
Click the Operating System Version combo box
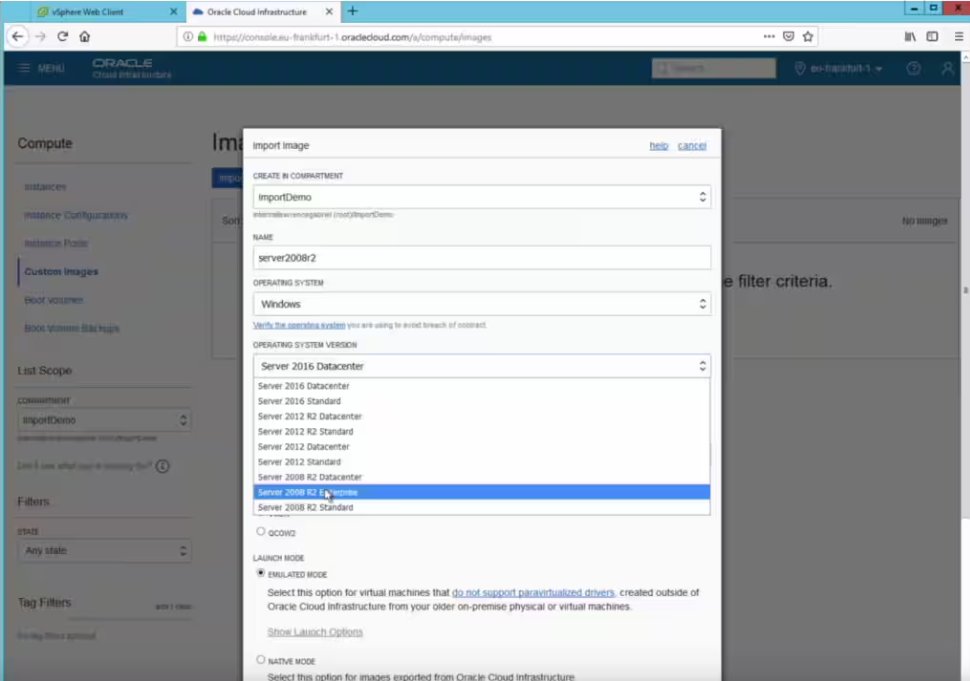(481, 366)
